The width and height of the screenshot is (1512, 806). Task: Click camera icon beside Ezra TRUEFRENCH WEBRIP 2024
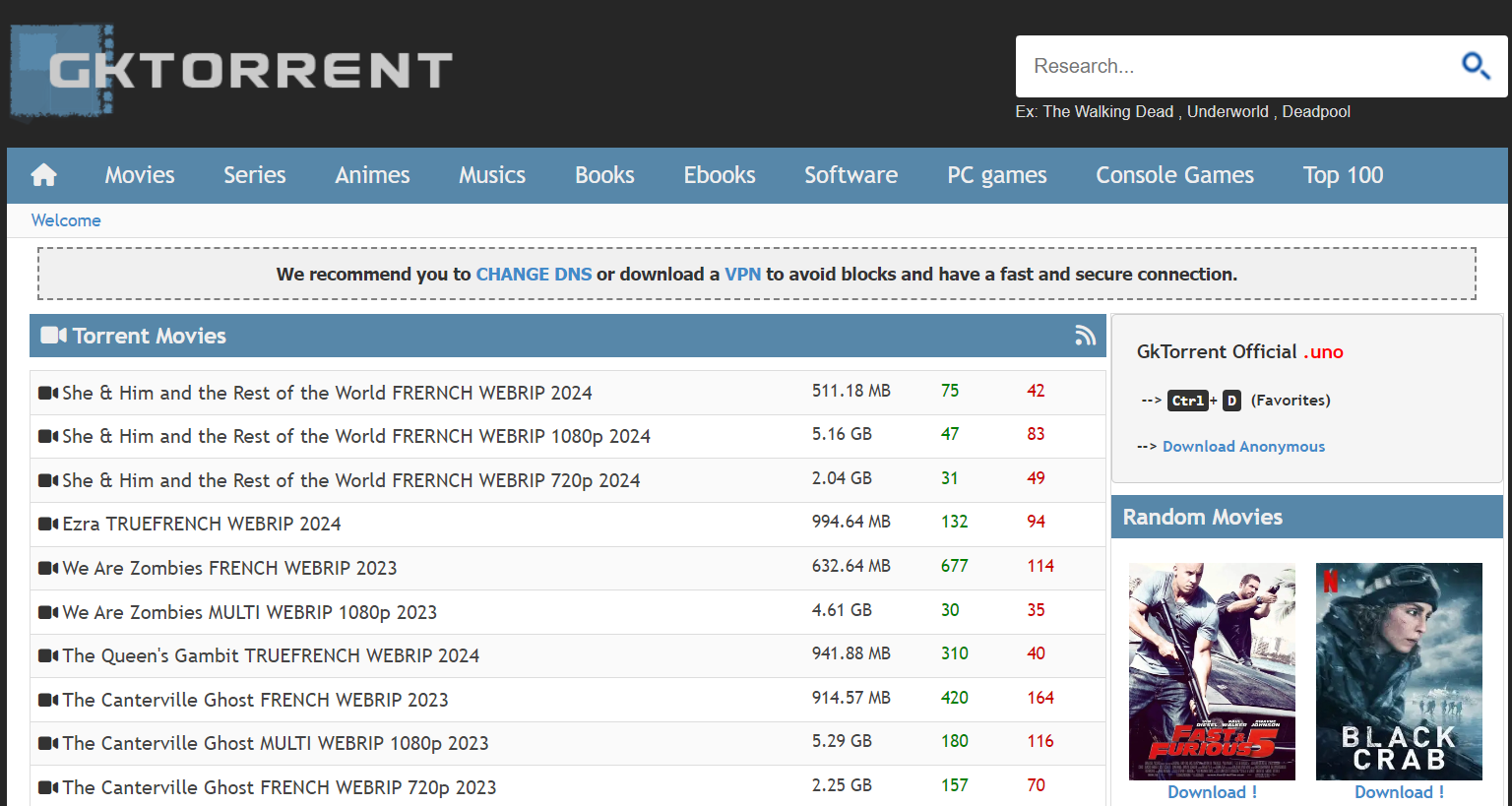pos(48,524)
